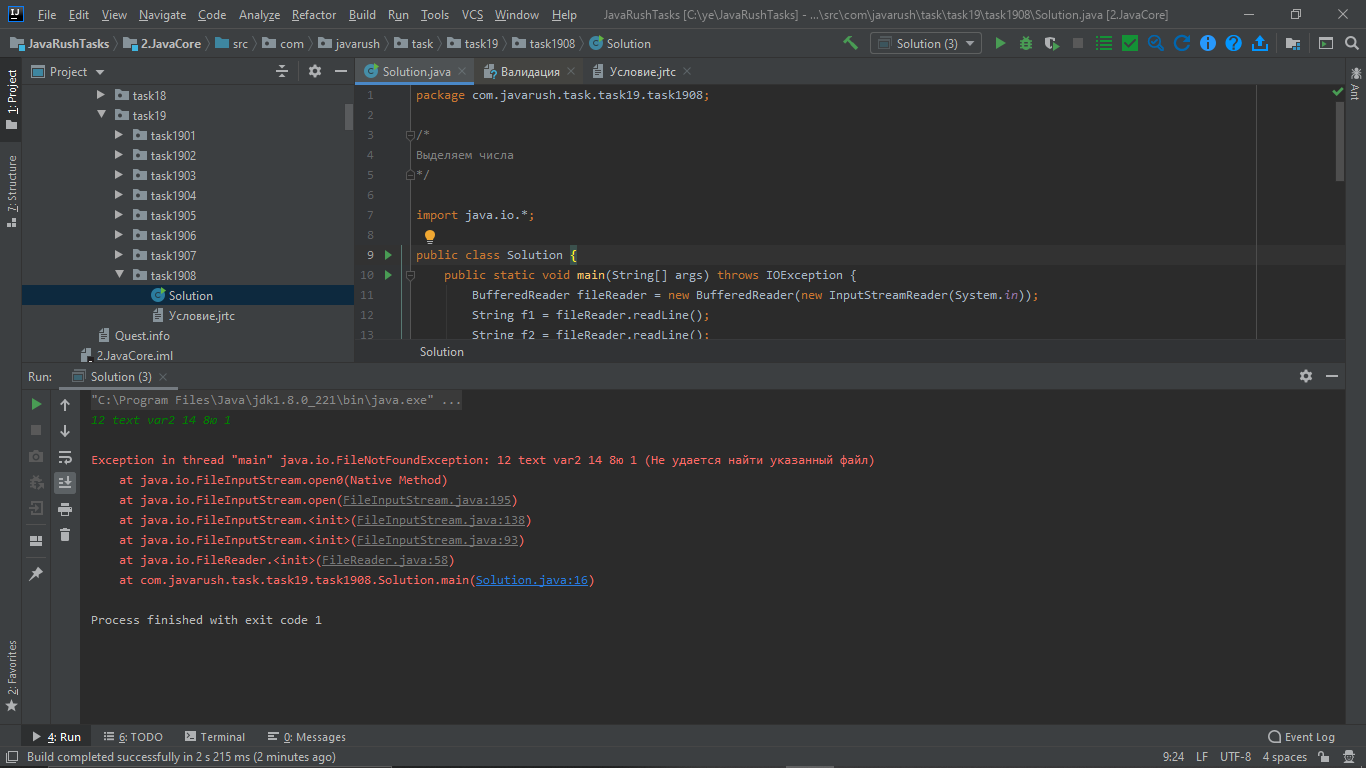Image resolution: width=1366 pixels, height=768 pixels.
Task: Open the Navigate menu
Action: 162,15
